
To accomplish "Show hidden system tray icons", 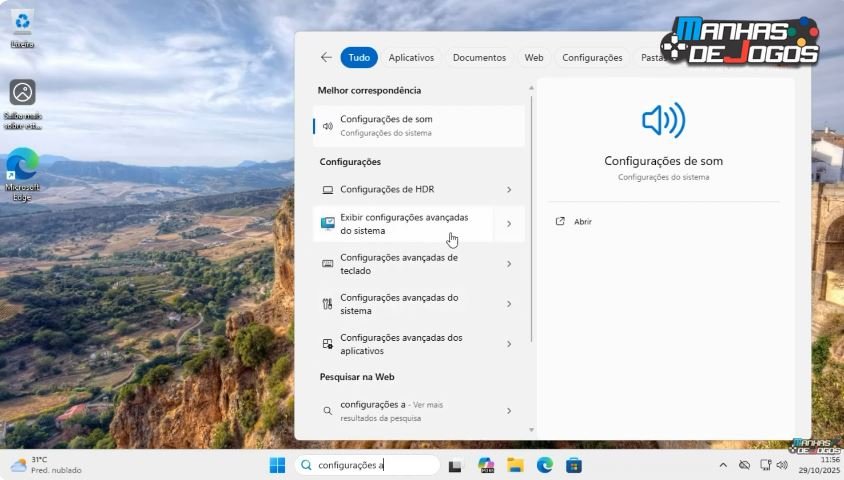I will click(723, 465).
